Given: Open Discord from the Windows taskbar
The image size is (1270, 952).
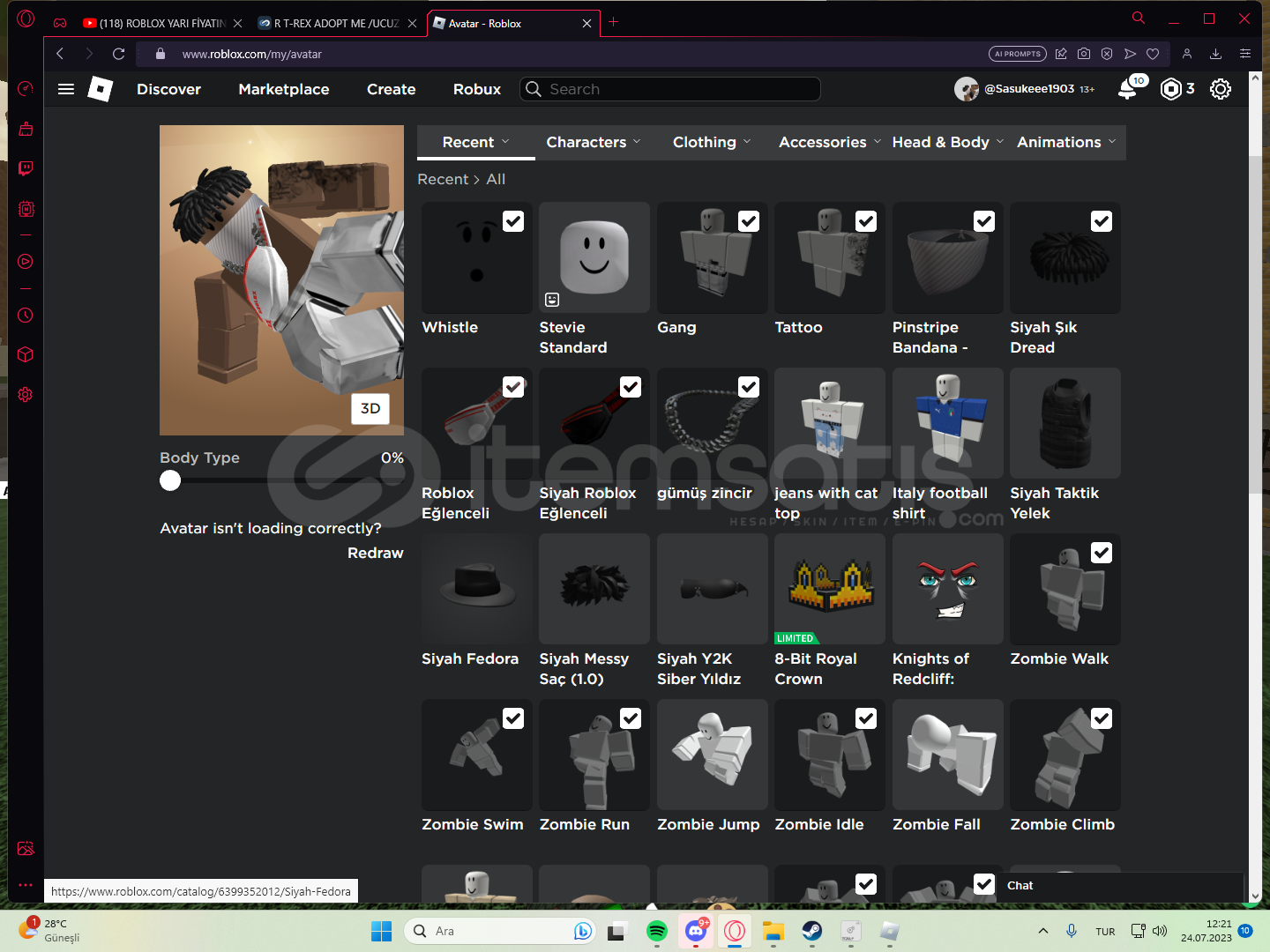Looking at the screenshot, I should pyautogui.click(x=696, y=931).
